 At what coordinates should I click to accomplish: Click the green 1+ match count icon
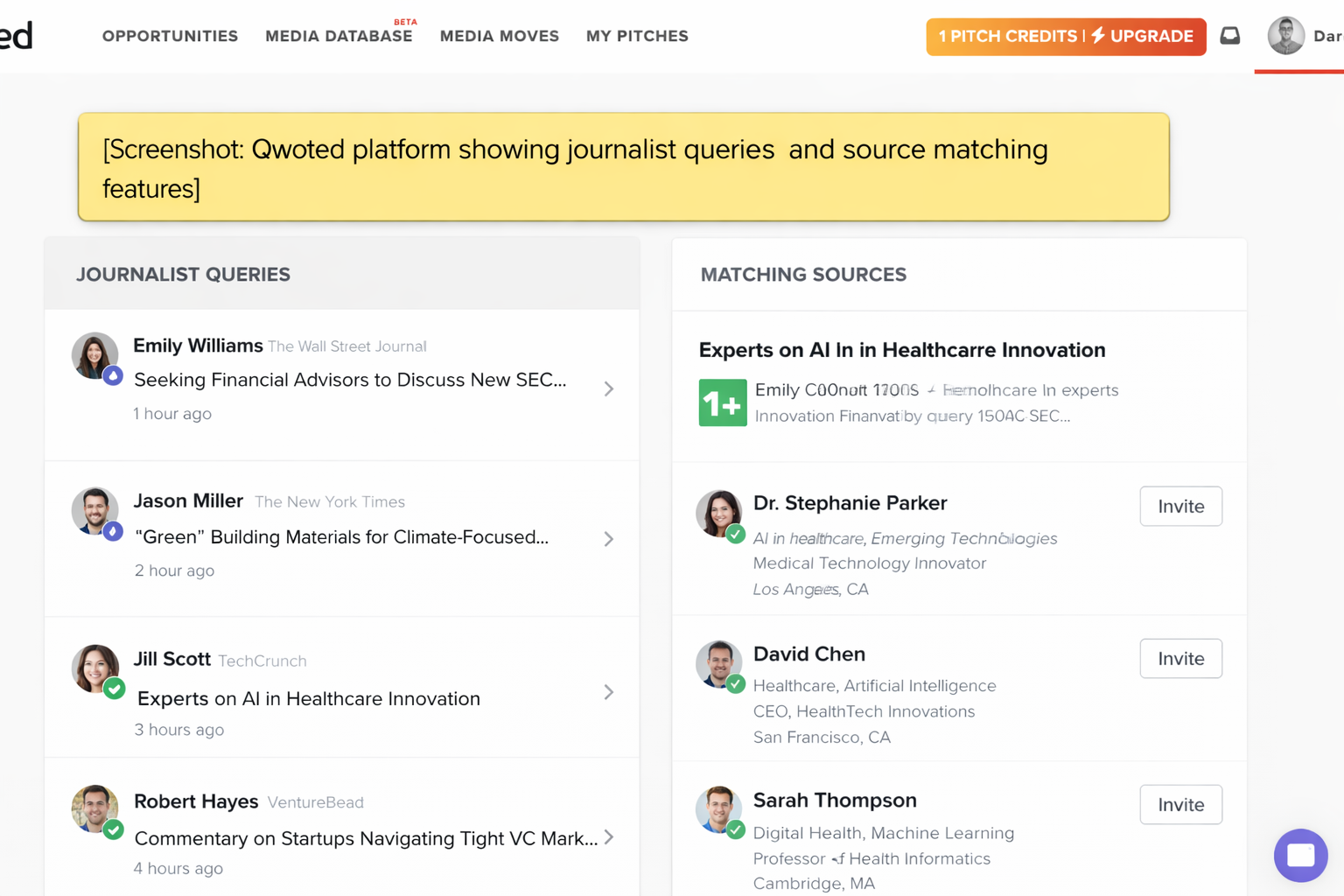pyautogui.click(x=722, y=402)
